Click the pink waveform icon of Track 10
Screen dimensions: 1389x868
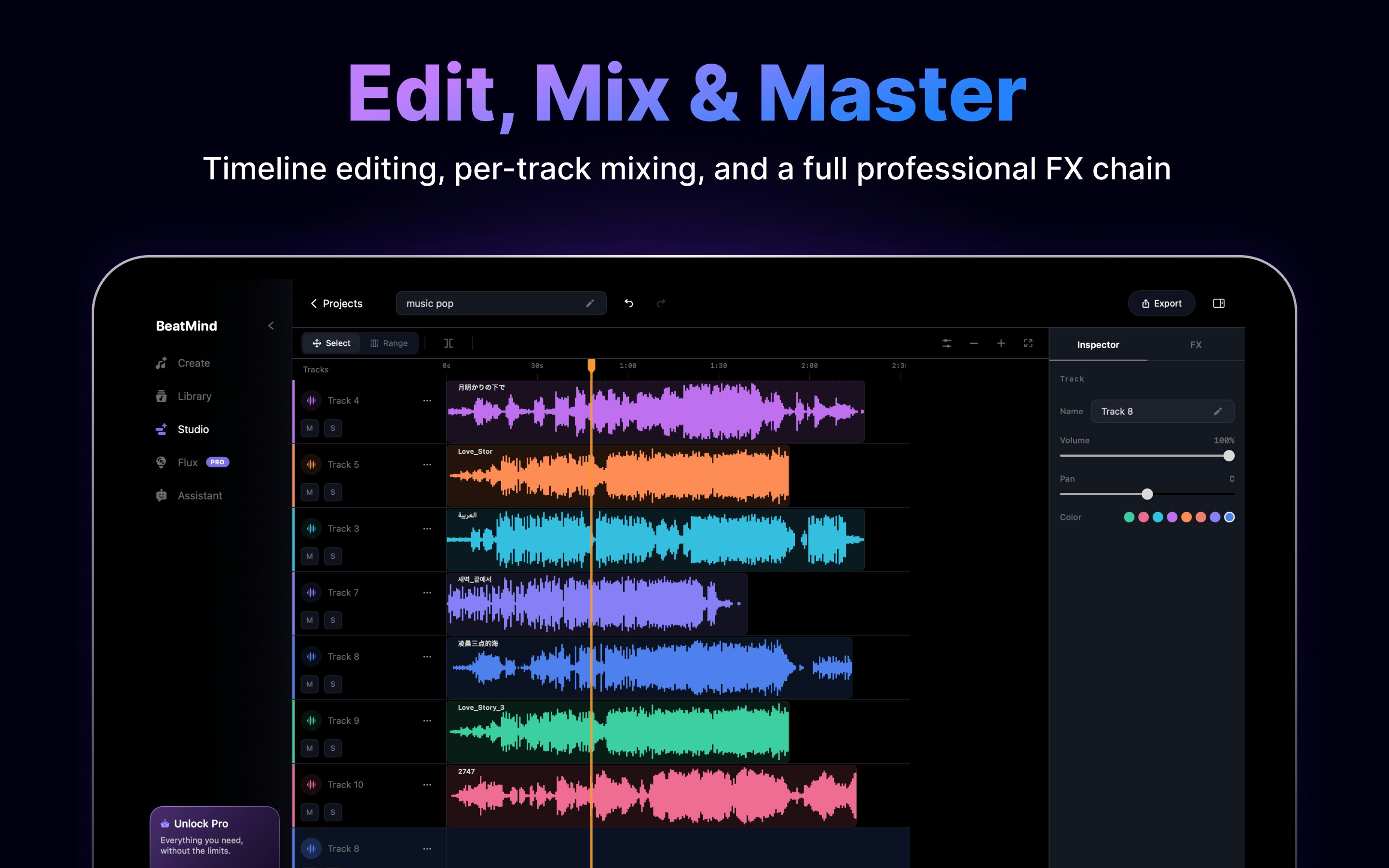pos(311,784)
